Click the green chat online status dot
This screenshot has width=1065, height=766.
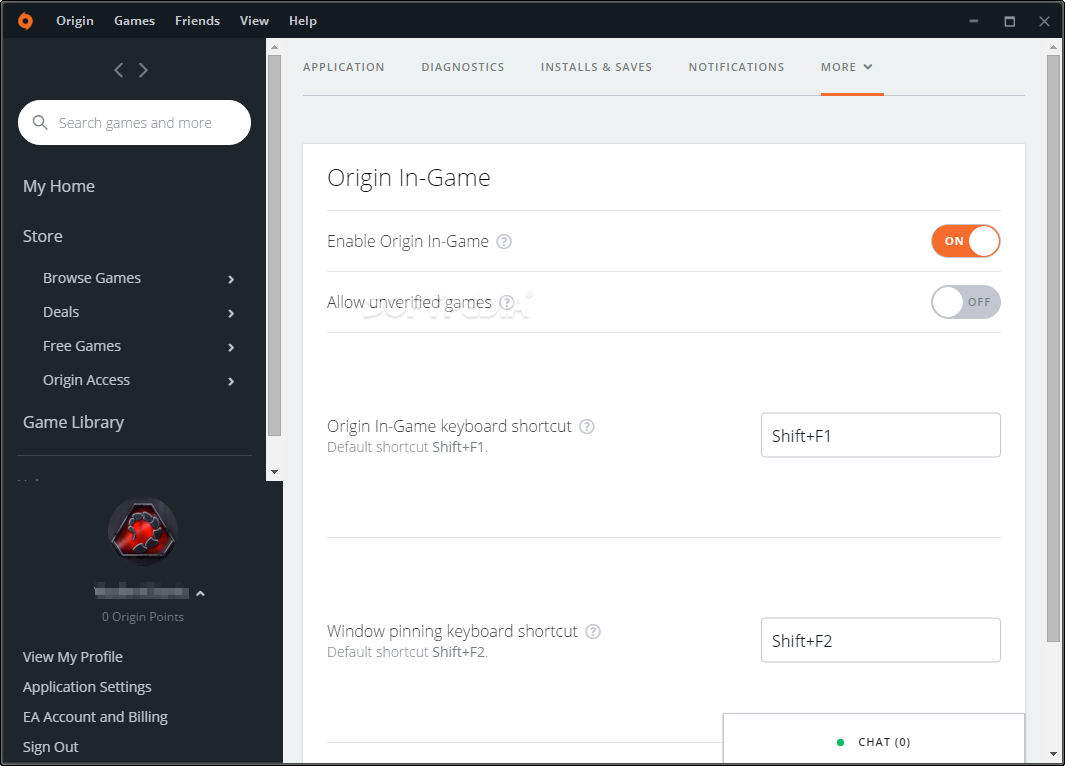point(840,742)
